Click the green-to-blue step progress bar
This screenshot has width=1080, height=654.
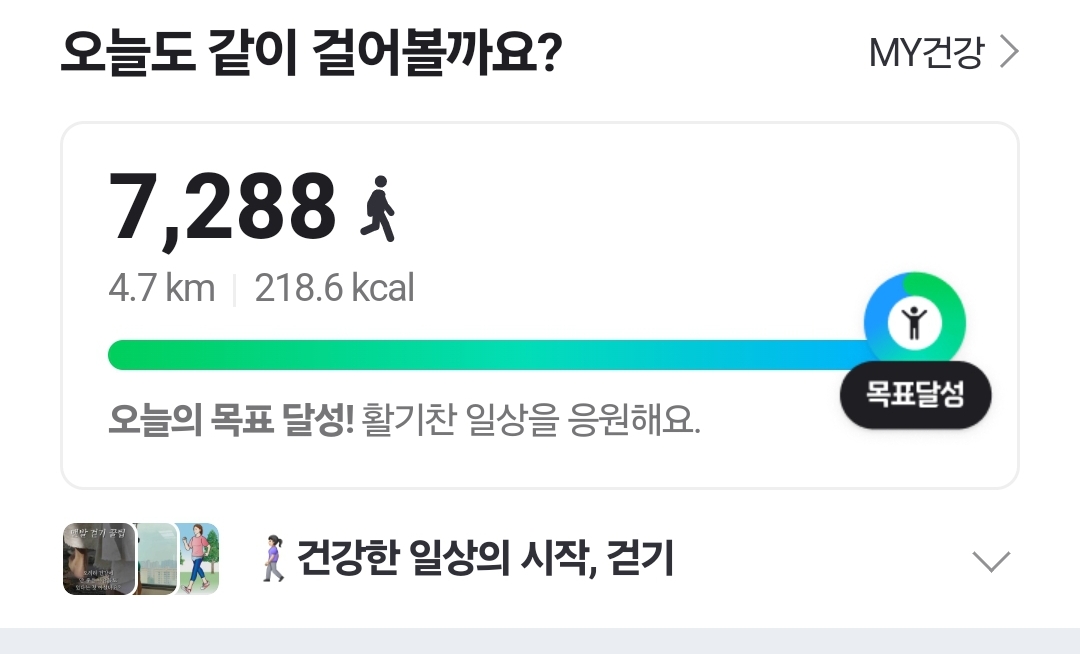click(x=480, y=354)
